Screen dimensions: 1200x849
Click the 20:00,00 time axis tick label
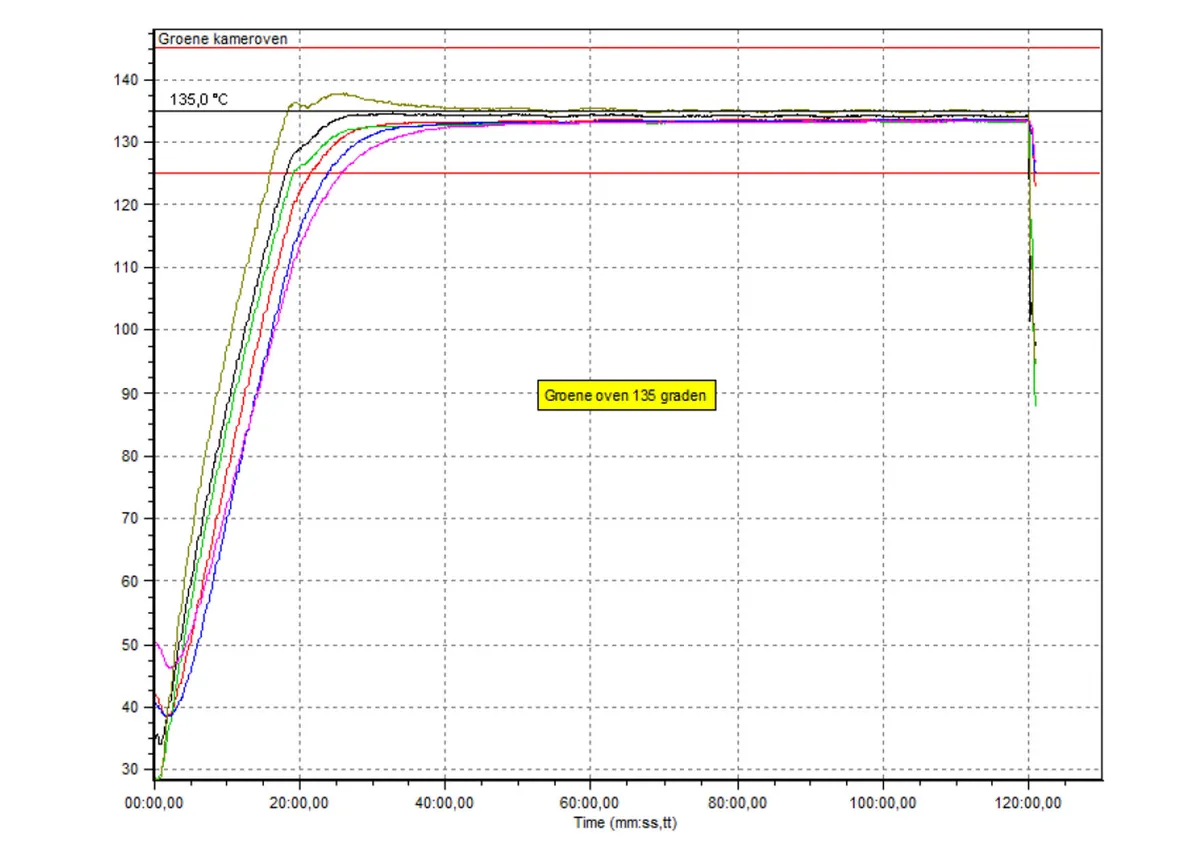pos(300,803)
